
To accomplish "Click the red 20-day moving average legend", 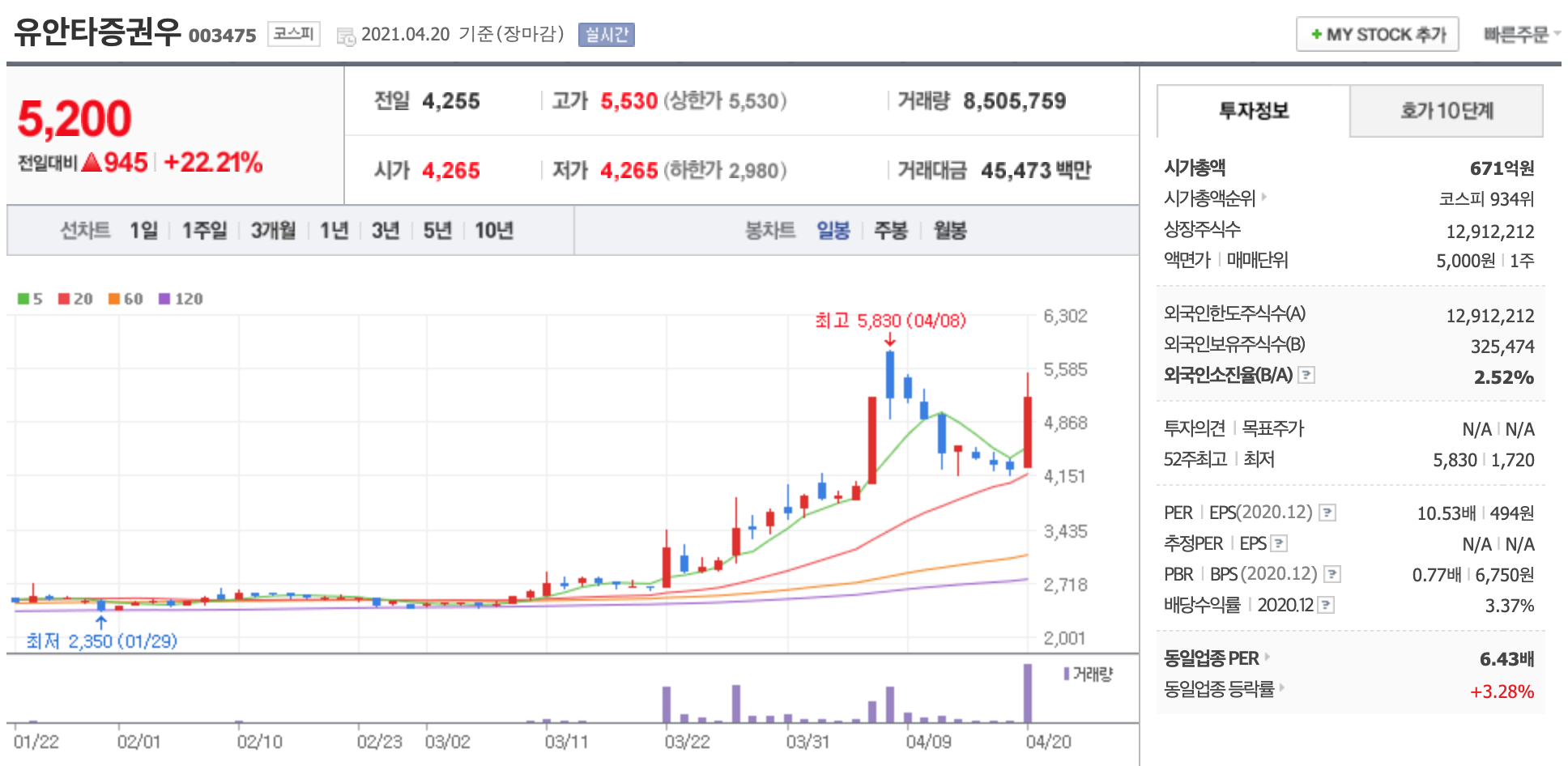I will 75,299.
